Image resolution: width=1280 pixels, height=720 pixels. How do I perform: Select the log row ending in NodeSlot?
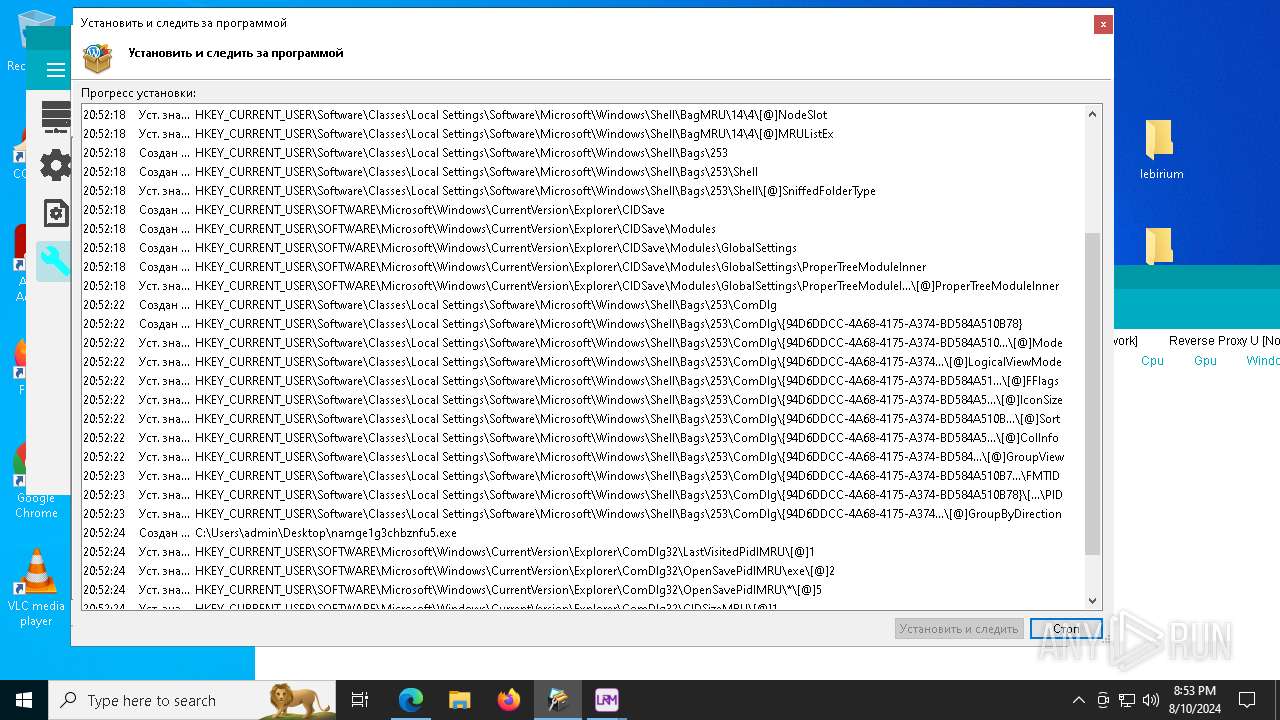click(583, 115)
